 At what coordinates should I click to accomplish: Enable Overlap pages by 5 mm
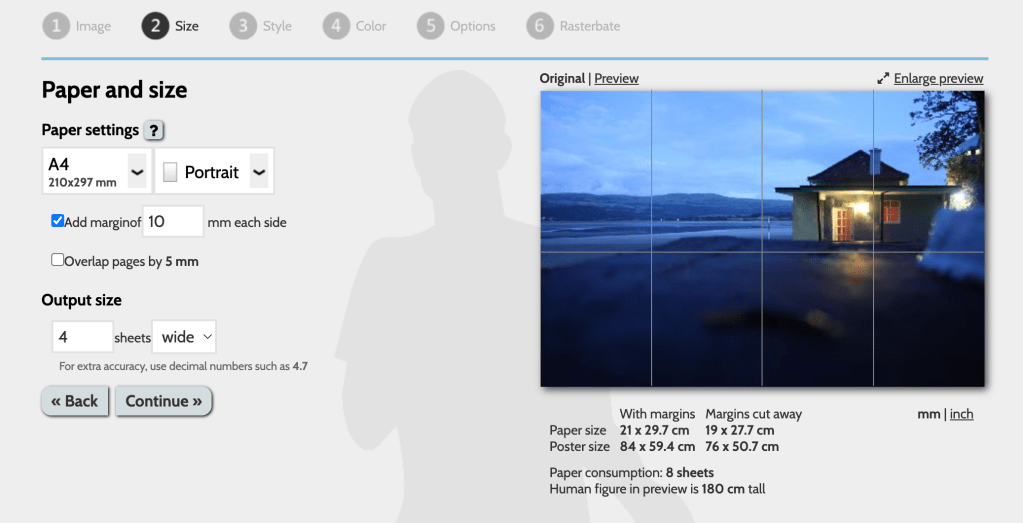(58, 260)
